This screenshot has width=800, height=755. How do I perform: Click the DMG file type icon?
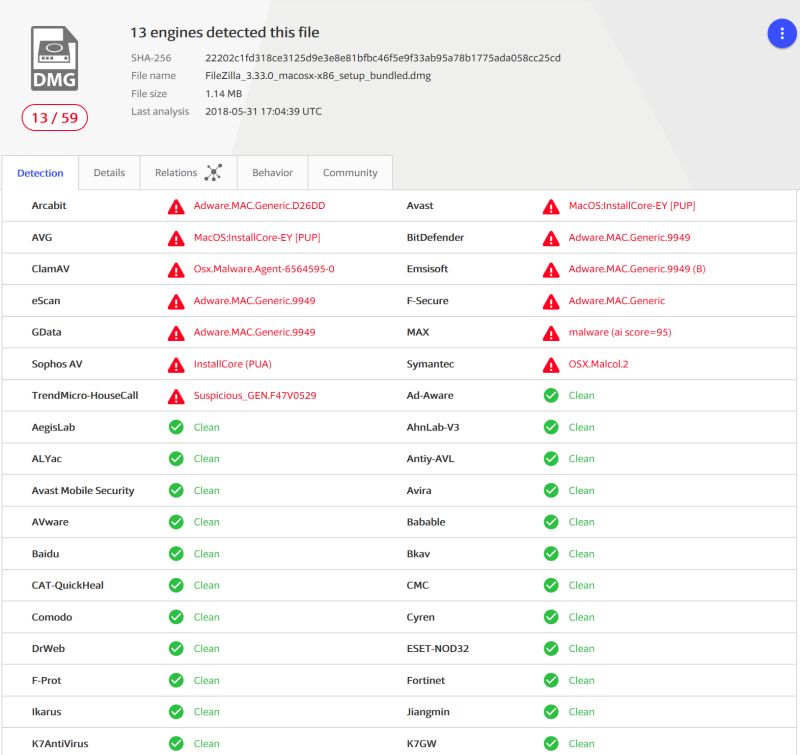pos(56,56)
